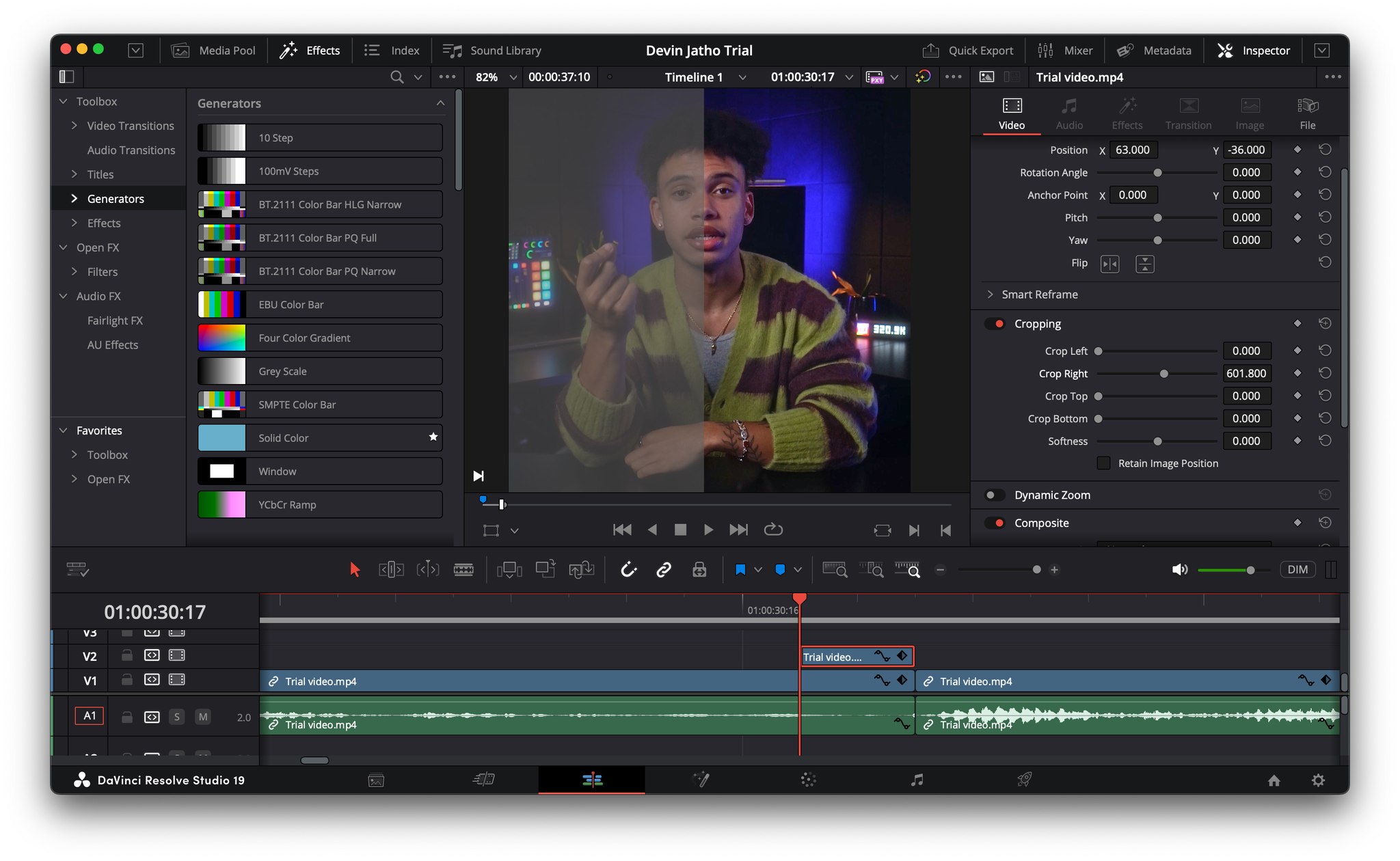This screenshot has width=1400, height=861.
Task: Open the Mixer panel
Action: [1064, 51]
